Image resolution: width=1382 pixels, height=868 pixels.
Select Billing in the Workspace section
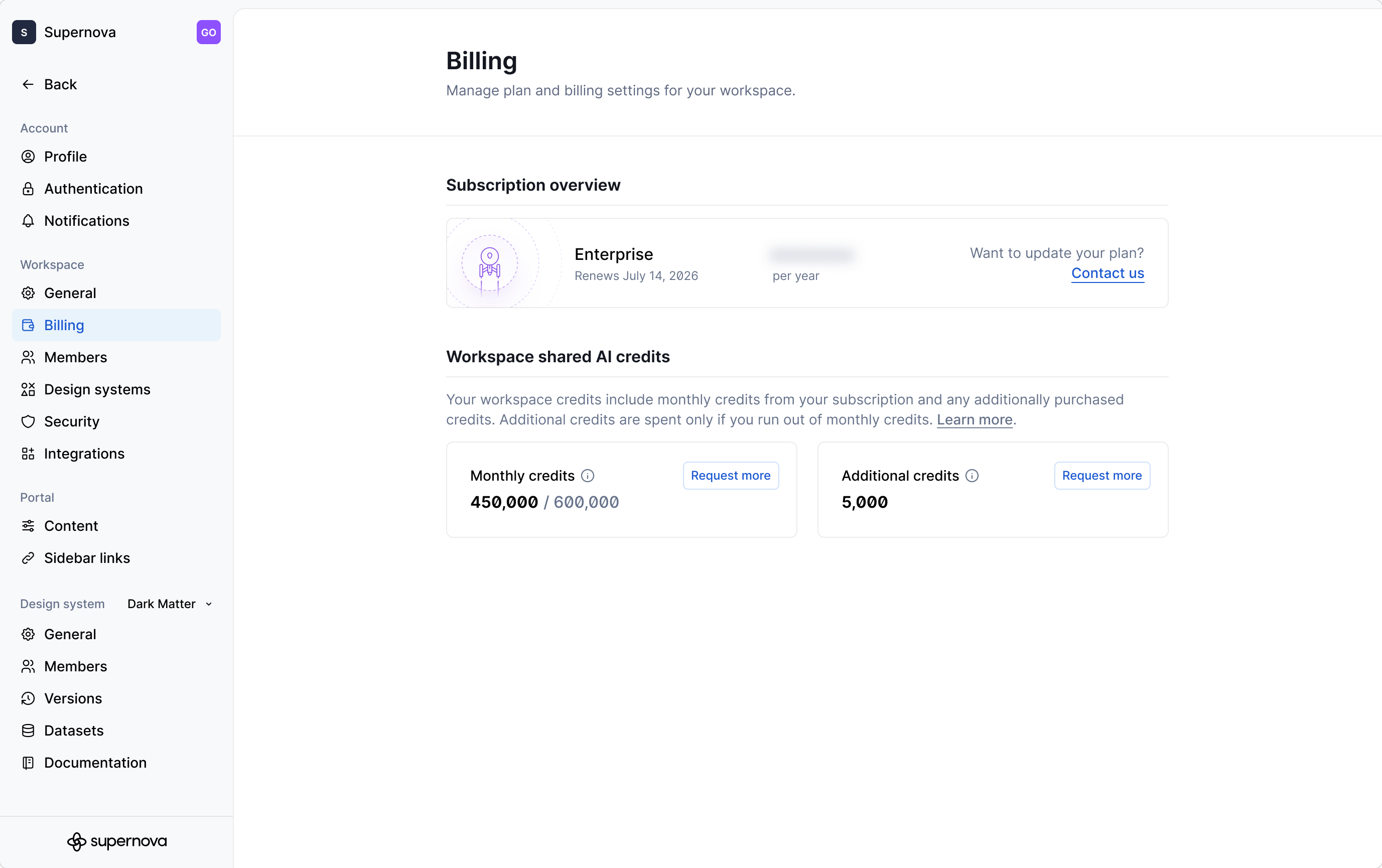(x=64, y=325)
